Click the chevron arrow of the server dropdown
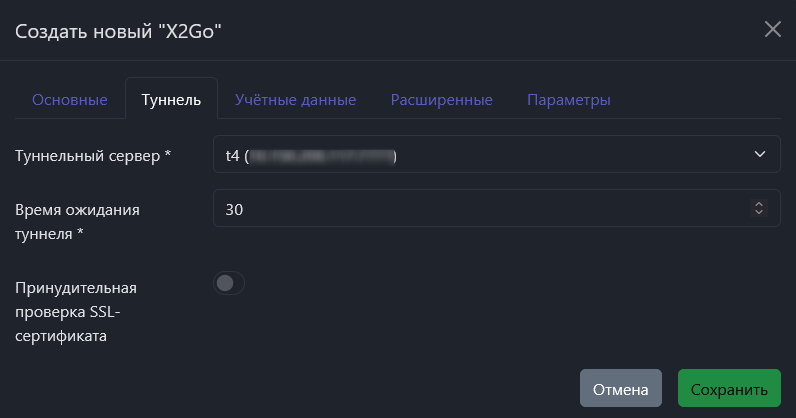This screenshot has height=418, width=796. (759, 155)
